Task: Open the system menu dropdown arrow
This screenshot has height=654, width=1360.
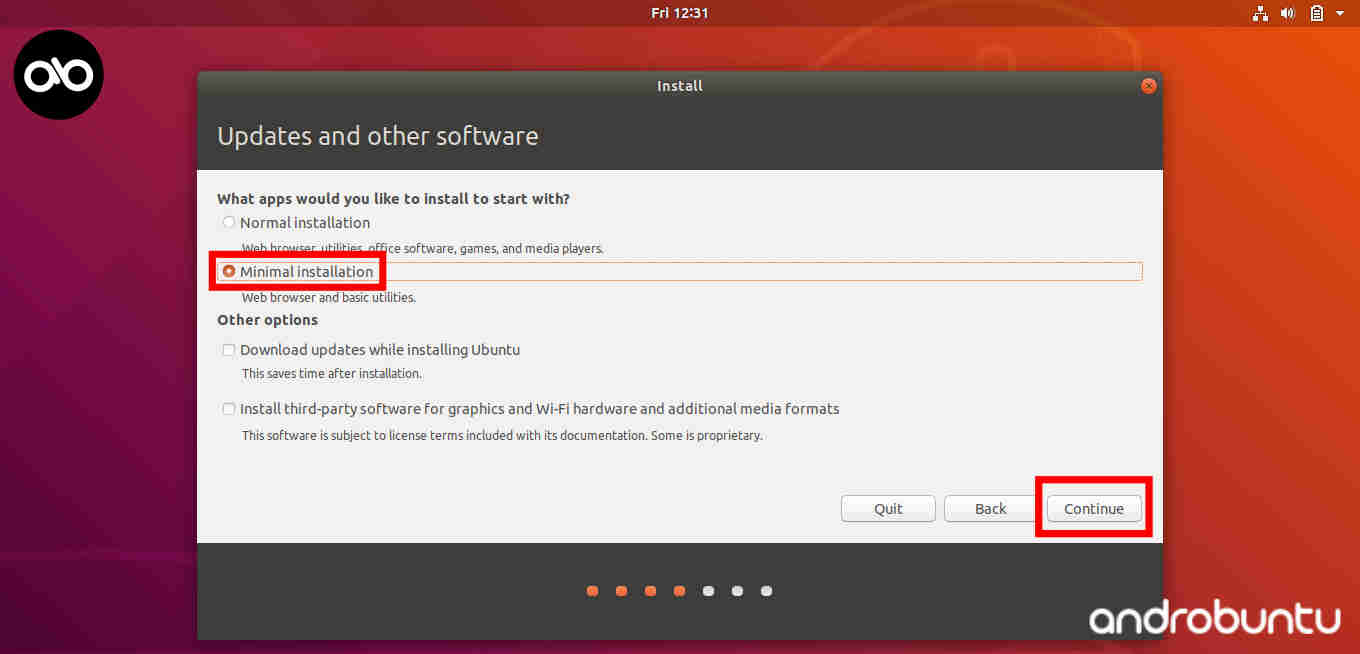Action: point(1339,13)
